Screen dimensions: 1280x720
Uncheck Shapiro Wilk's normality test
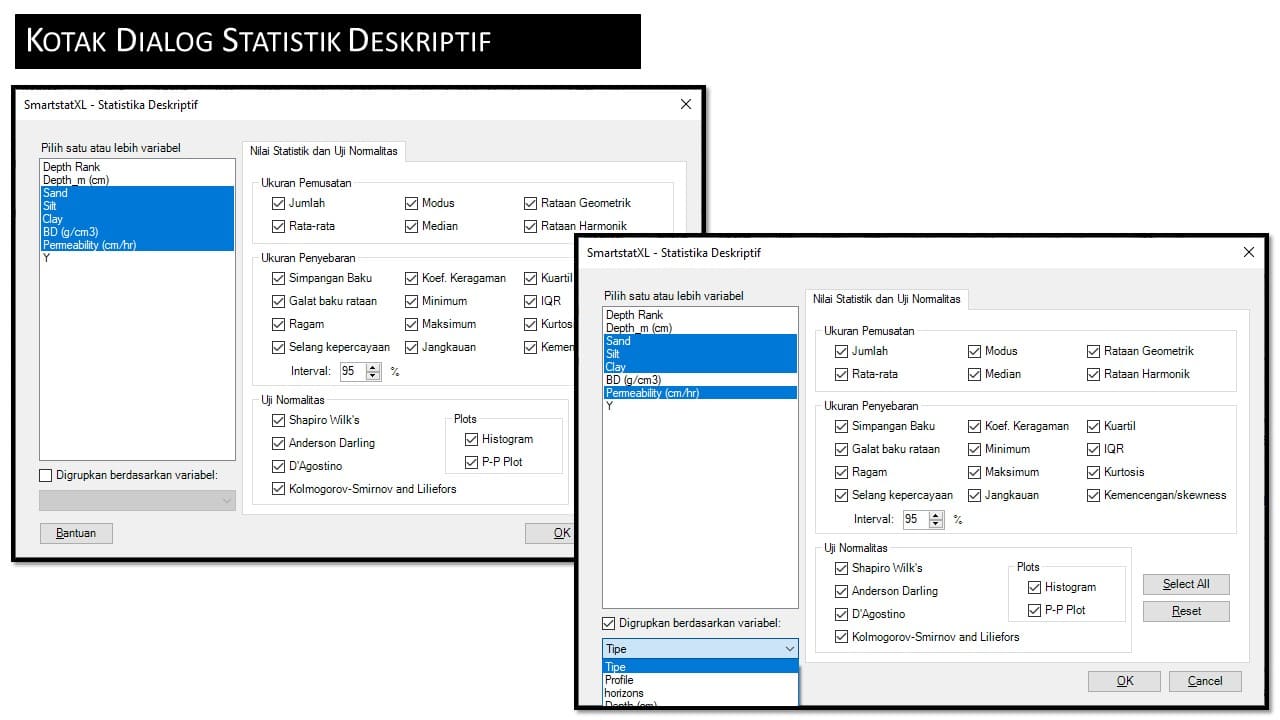(842, 567)
